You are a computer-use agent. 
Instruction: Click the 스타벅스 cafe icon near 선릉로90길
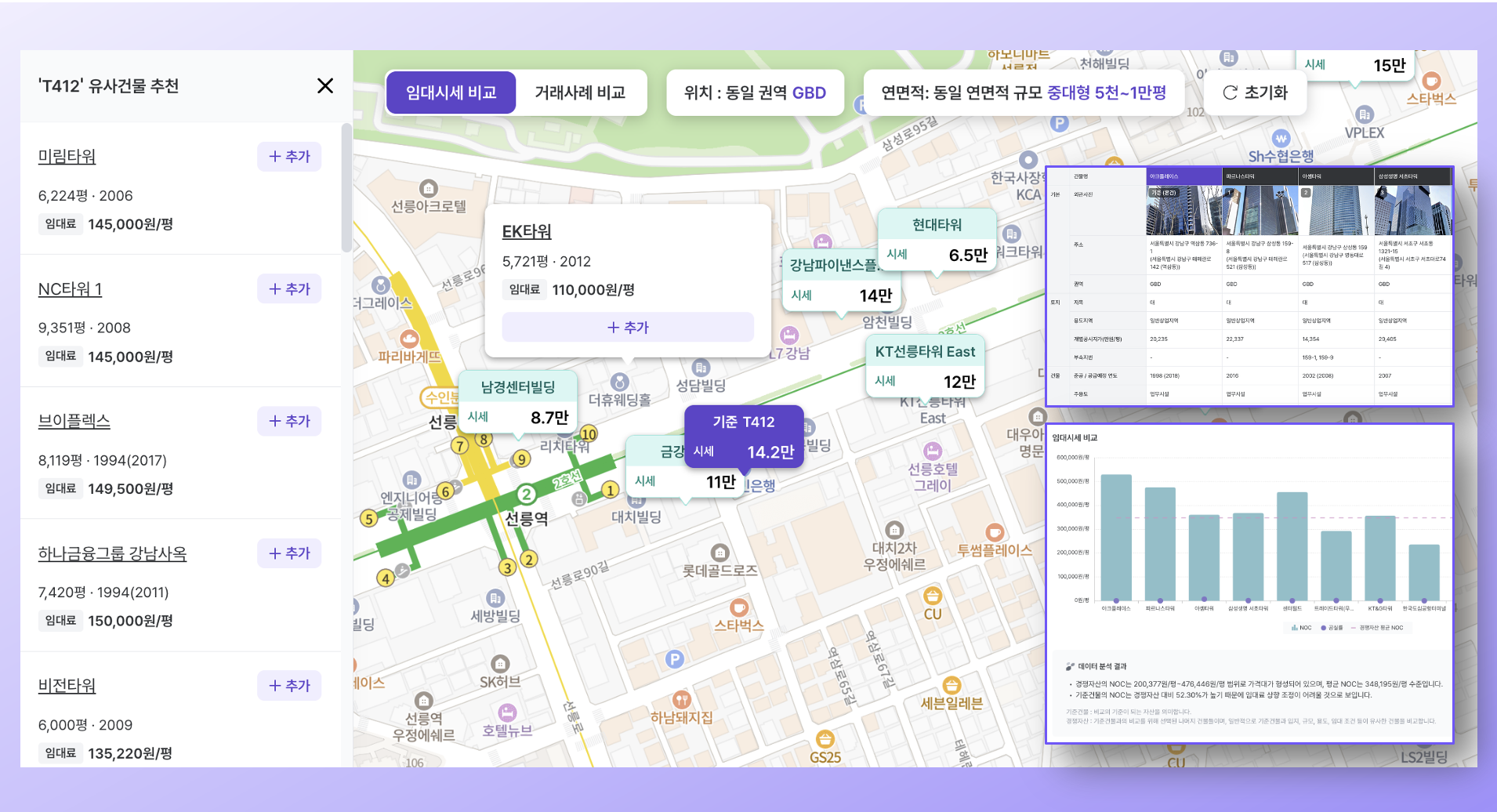click(738, 607)
